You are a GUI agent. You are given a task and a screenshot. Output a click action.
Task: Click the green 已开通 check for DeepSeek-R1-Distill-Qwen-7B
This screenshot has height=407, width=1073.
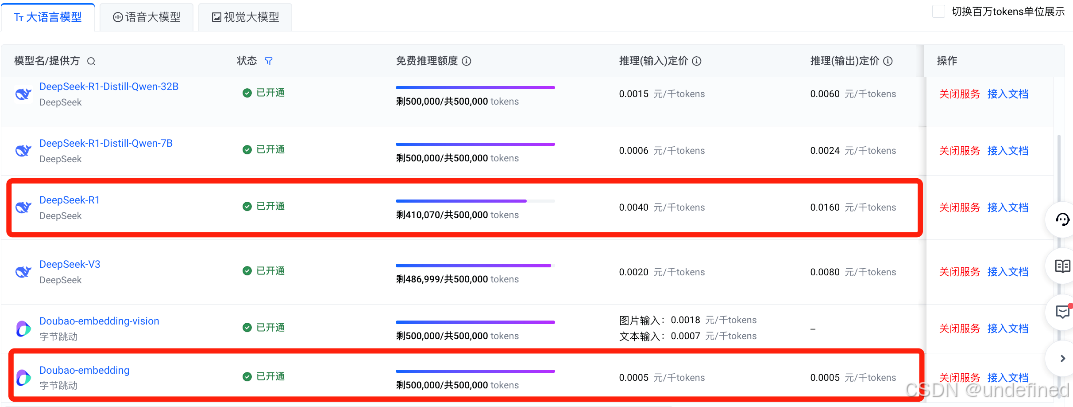pyautogui.click(x=247, y=149)
